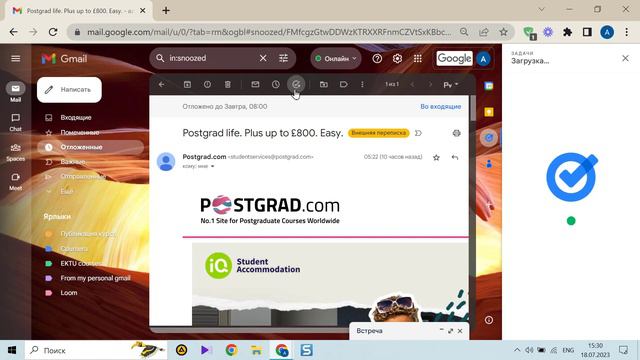This screenshot has height=360, width=640.
Task: Add the email to Tasks
Action: [296, 84]
